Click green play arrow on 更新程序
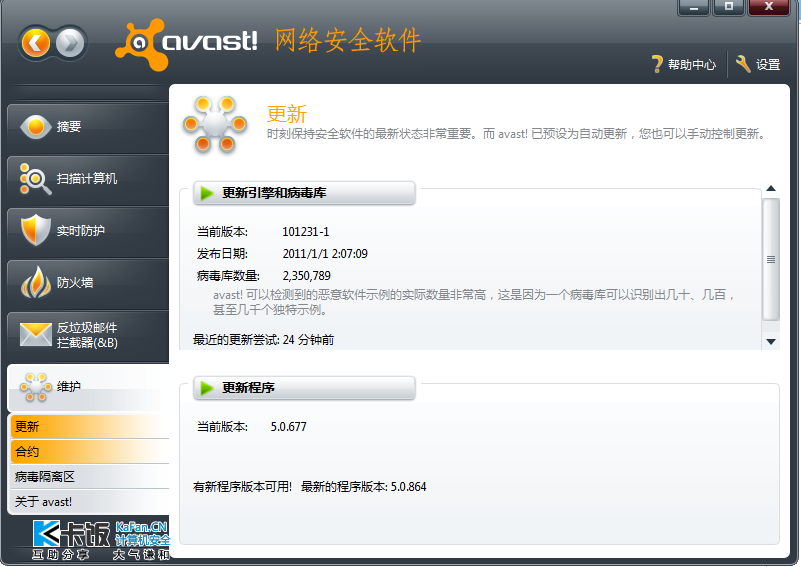Image resolution: width=801 pixels, height=567 pixels. (207, 388)
